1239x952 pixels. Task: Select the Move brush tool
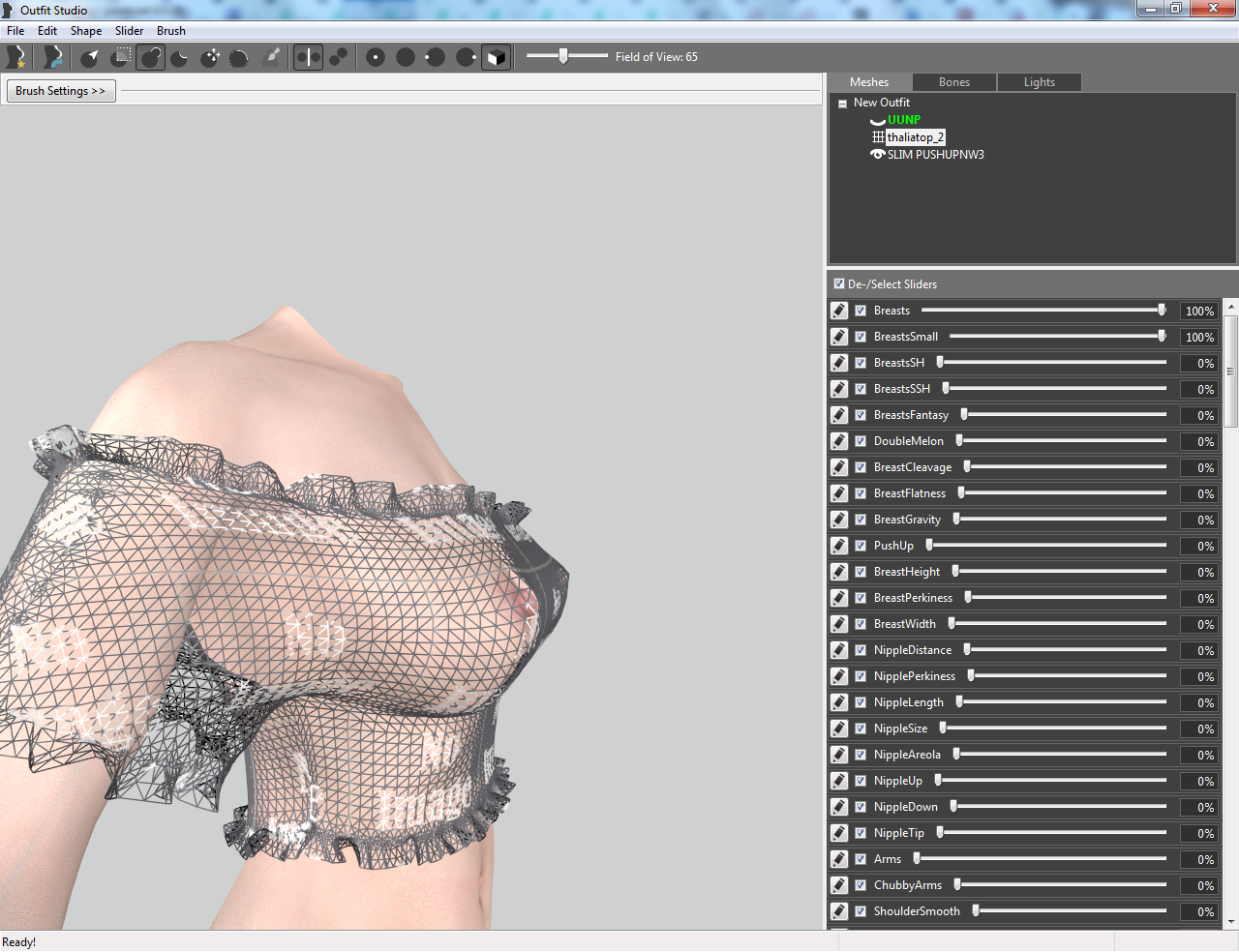[x=210, y=57]
